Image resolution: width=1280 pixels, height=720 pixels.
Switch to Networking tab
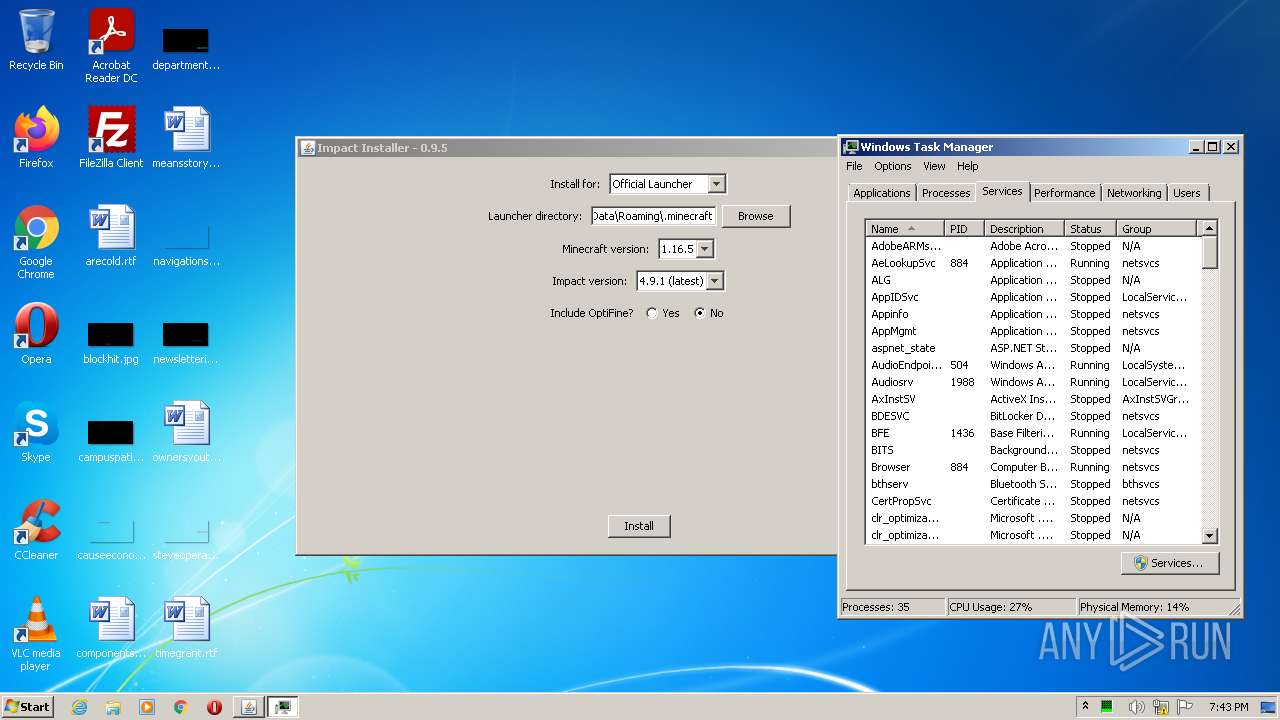pos(1134,193)
